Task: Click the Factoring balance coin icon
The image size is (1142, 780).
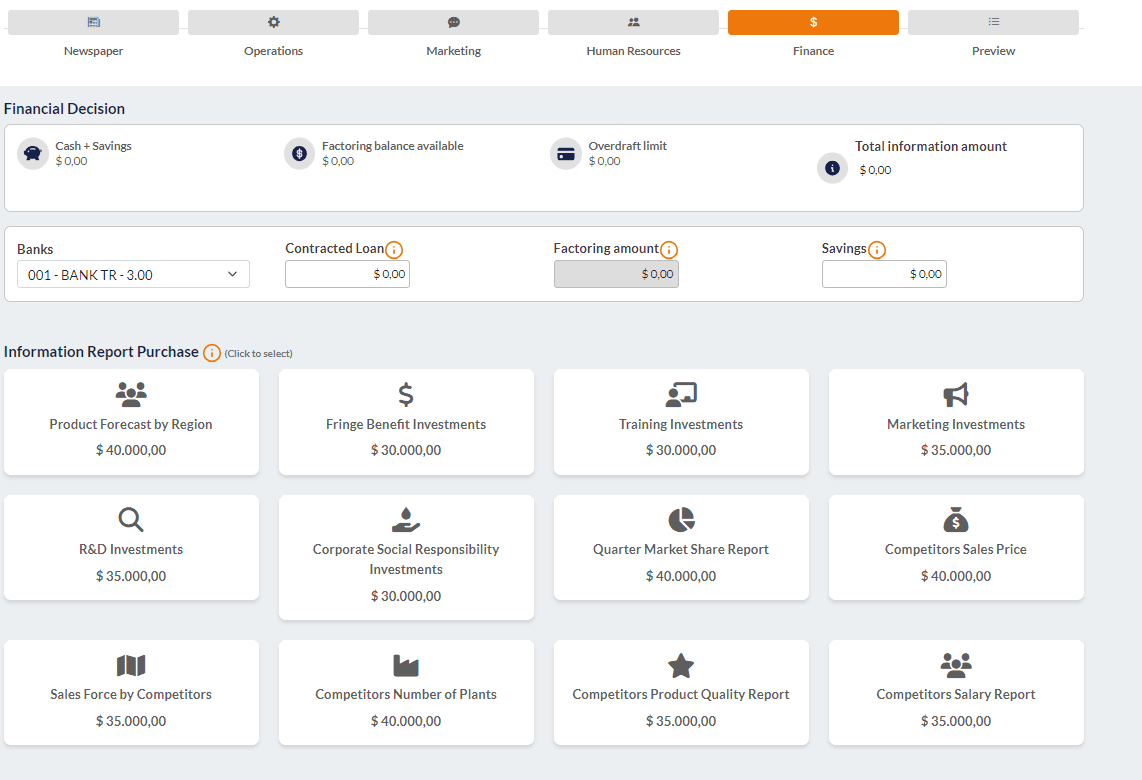Action: point(299,154)
